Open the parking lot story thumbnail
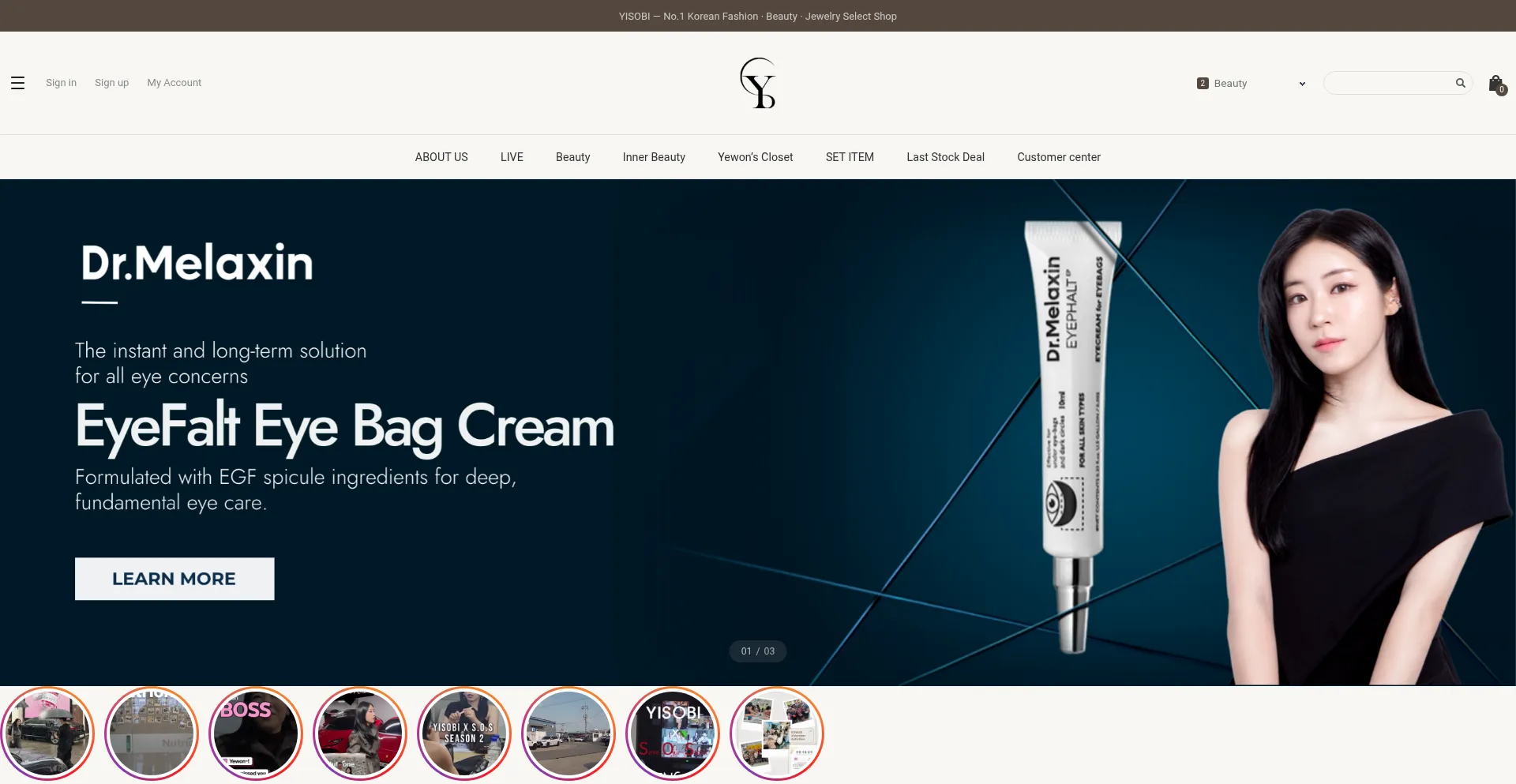Image resolution: width=1516 pixels, height=784 pixels. click(568, 733)
